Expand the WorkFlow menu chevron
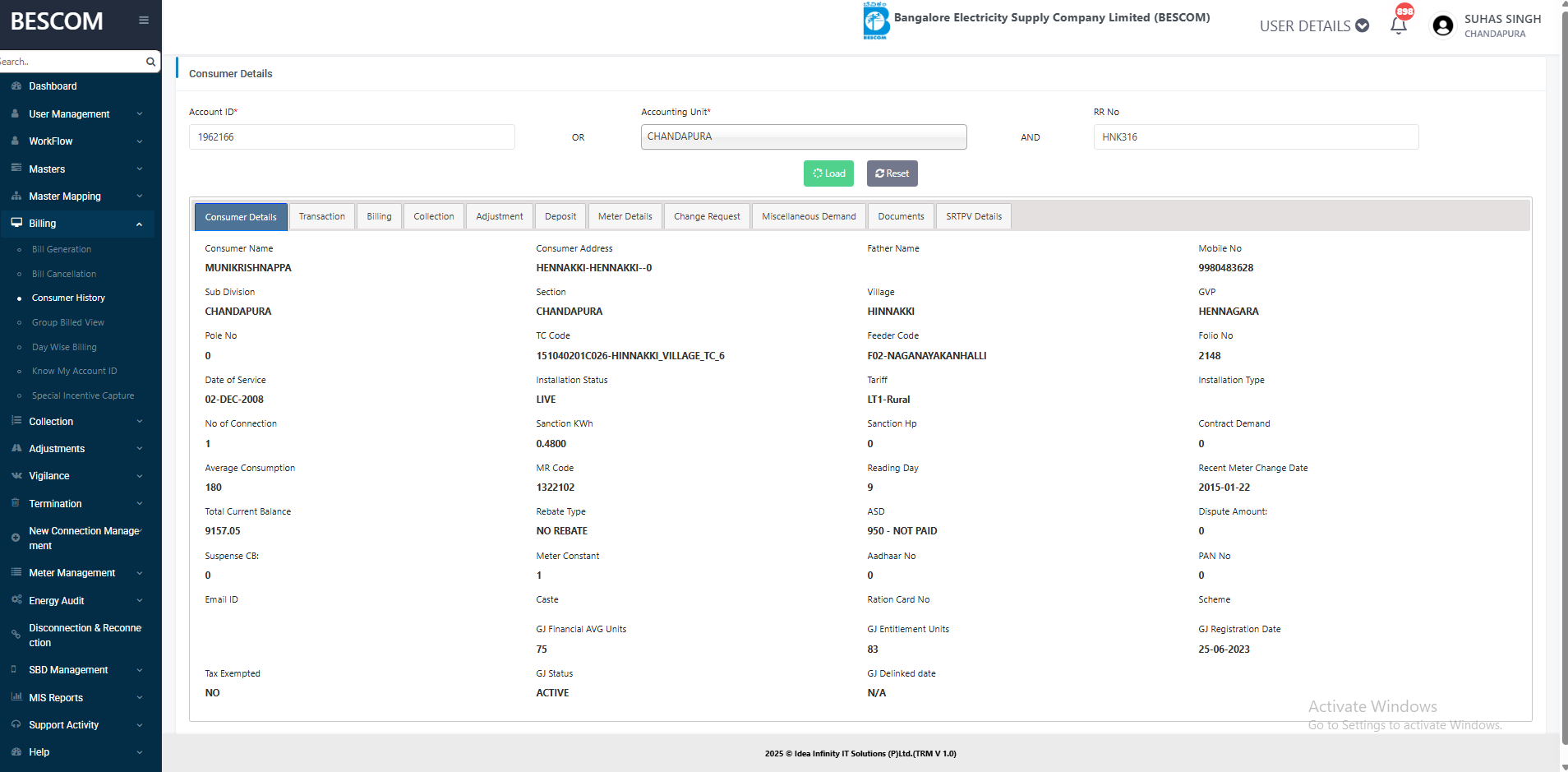This screenshot has width=1568, height=772. (140, 141)
